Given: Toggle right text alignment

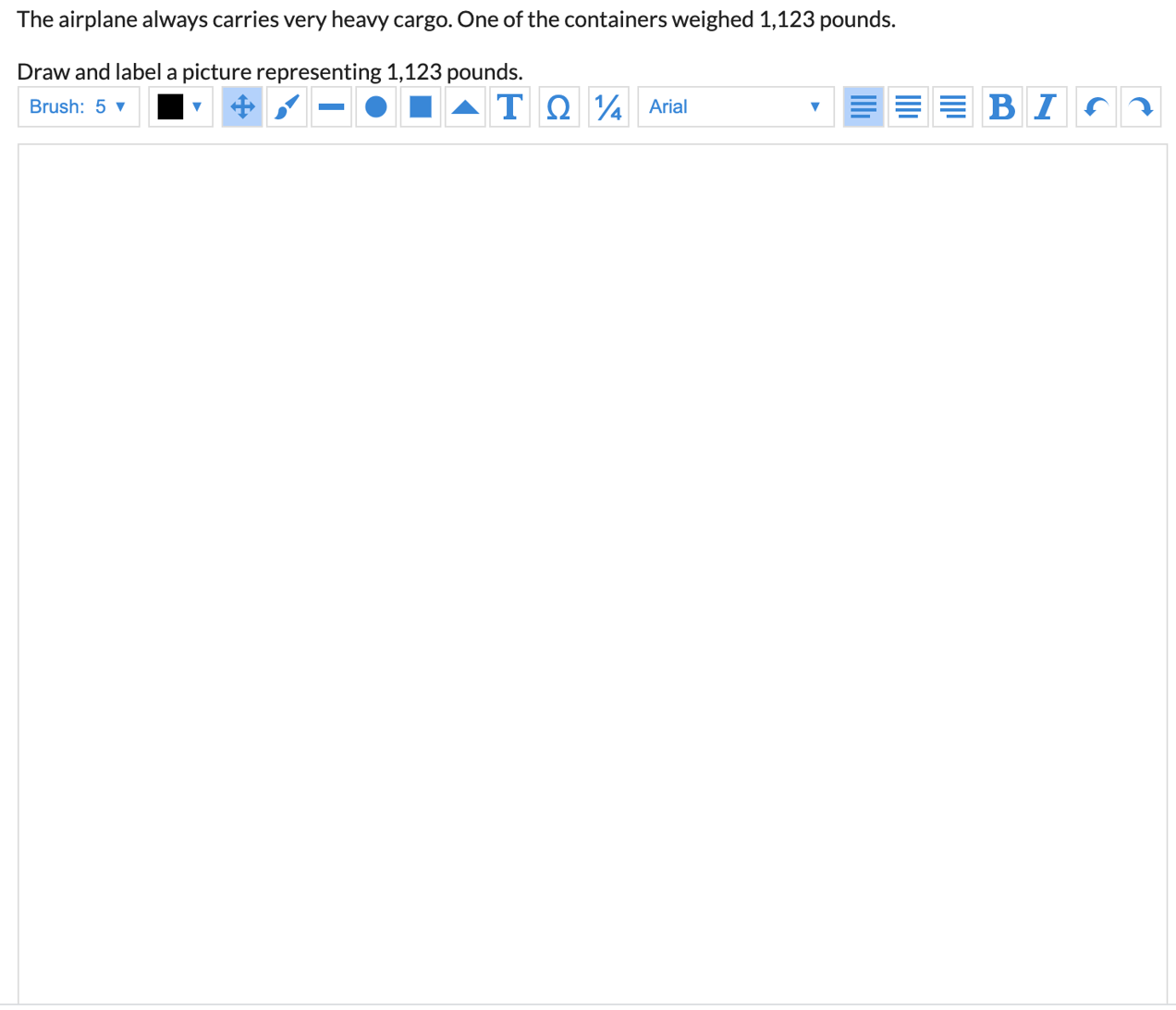Looking at the screenshot, I should tap(952, 107).
